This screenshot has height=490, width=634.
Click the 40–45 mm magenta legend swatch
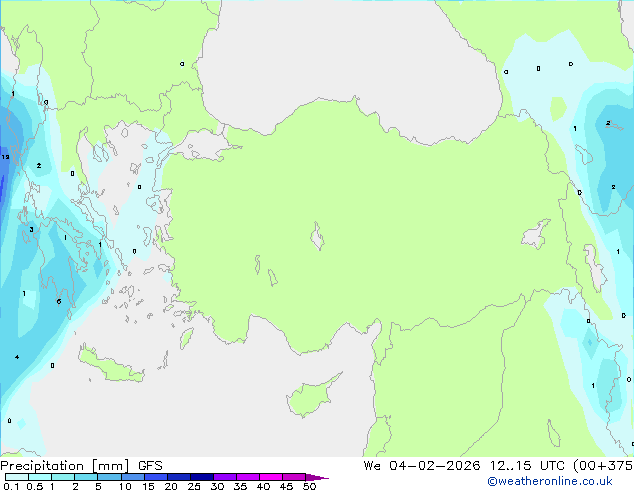[x=271, y=477]
